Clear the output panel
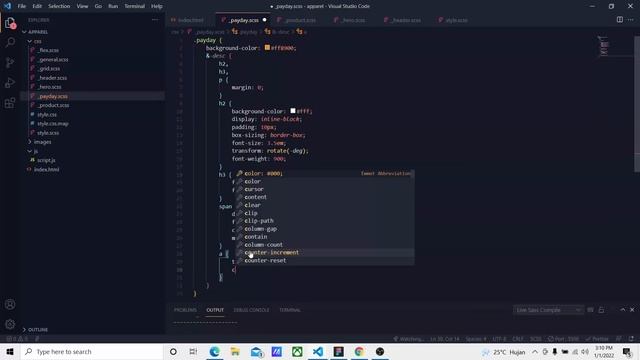The width and height of the screenshot is (640, 360). 590,310
